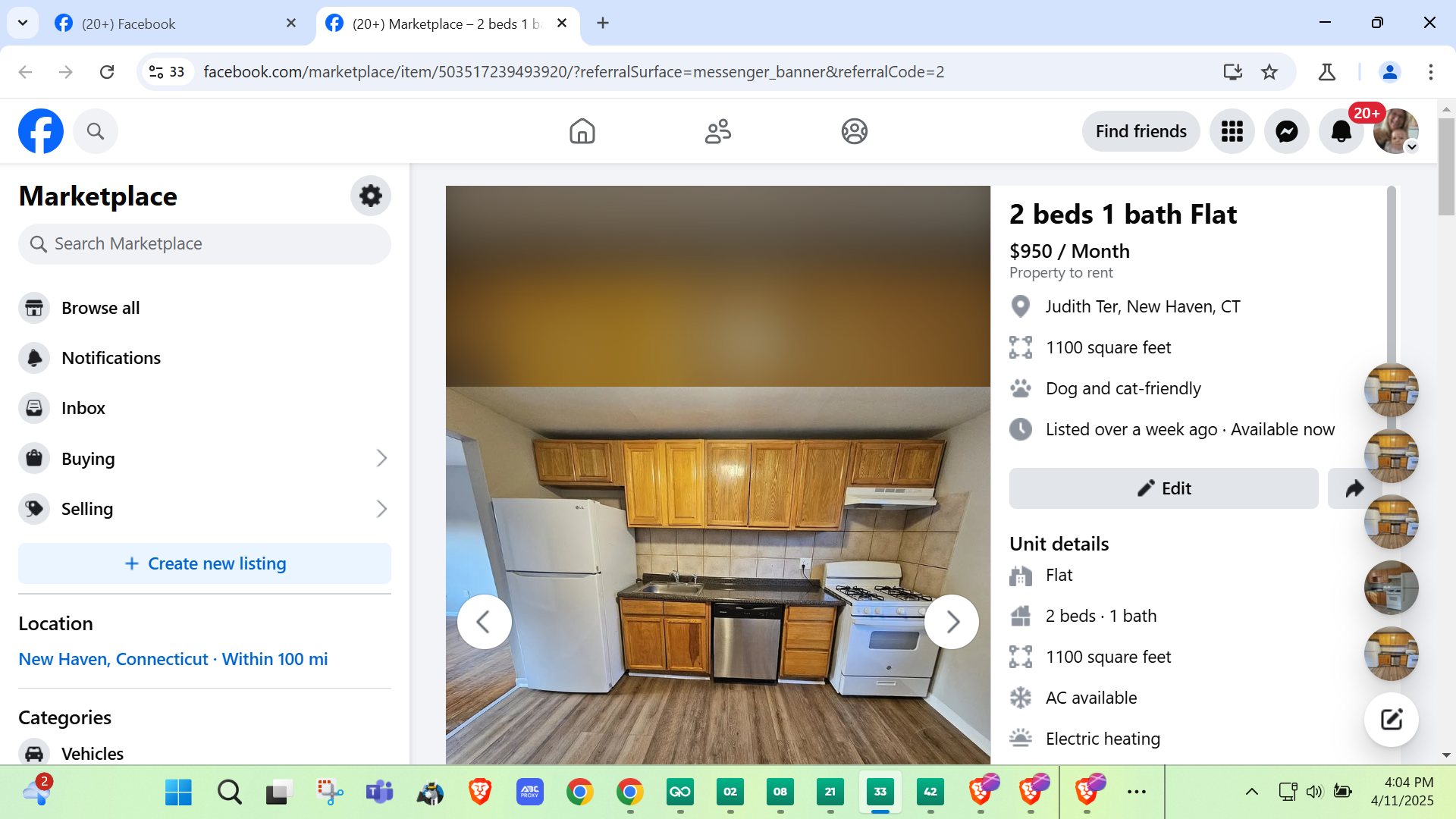
Task: Show next listing photo
Action: click(952, 622)
